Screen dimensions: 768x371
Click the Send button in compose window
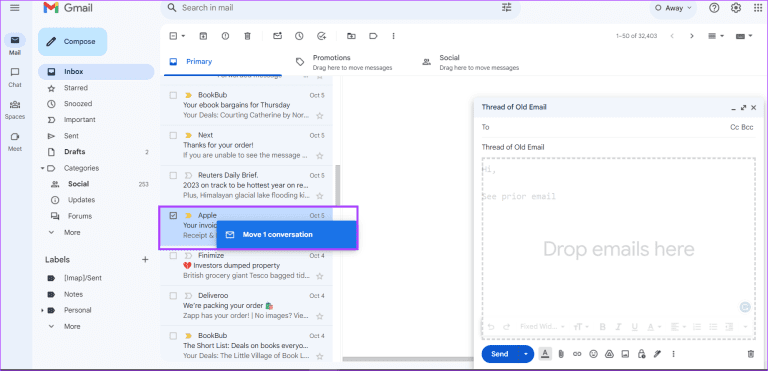(x=500, y=354)
